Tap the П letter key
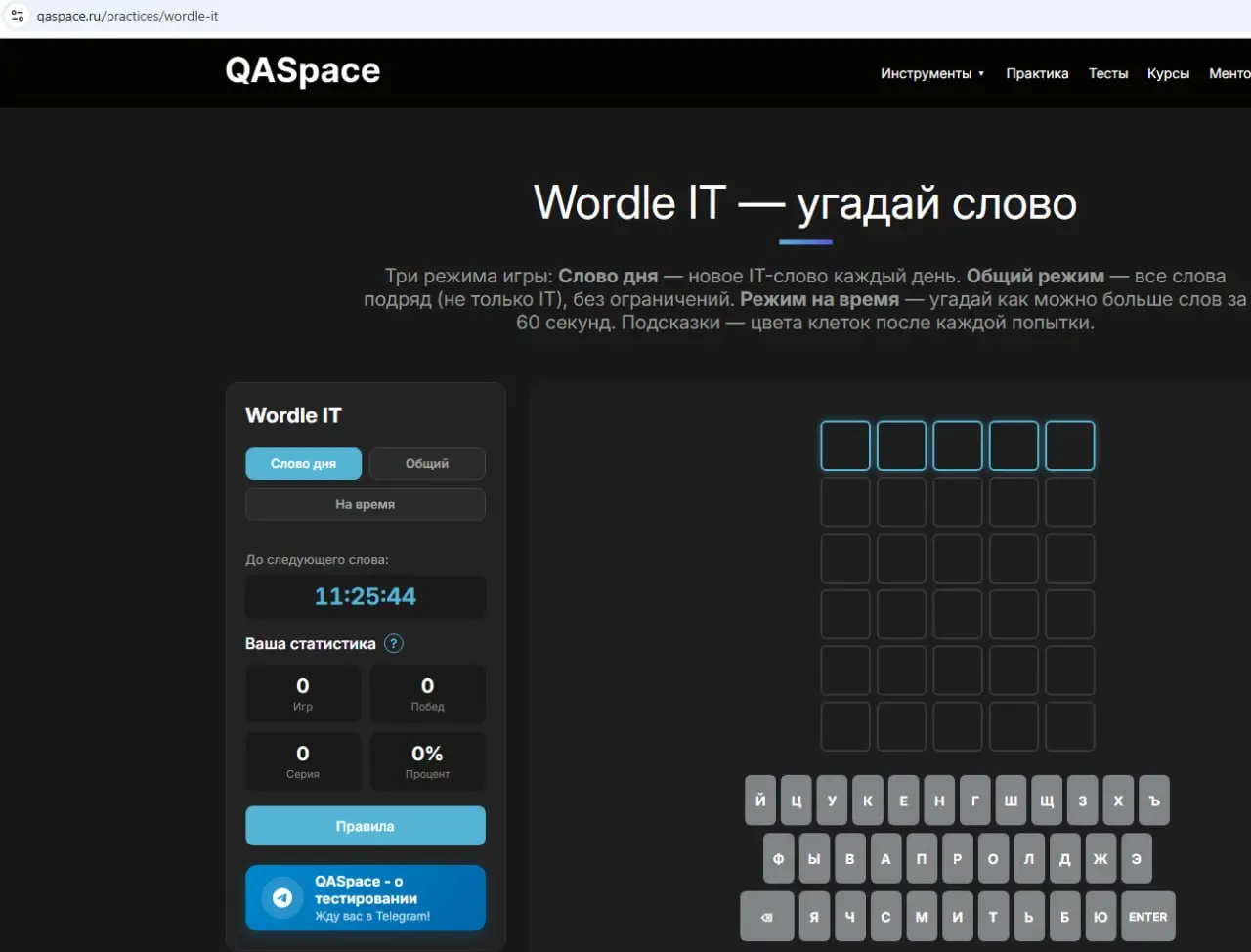This screenshot has width=1251, height=952. coord(922,859)
